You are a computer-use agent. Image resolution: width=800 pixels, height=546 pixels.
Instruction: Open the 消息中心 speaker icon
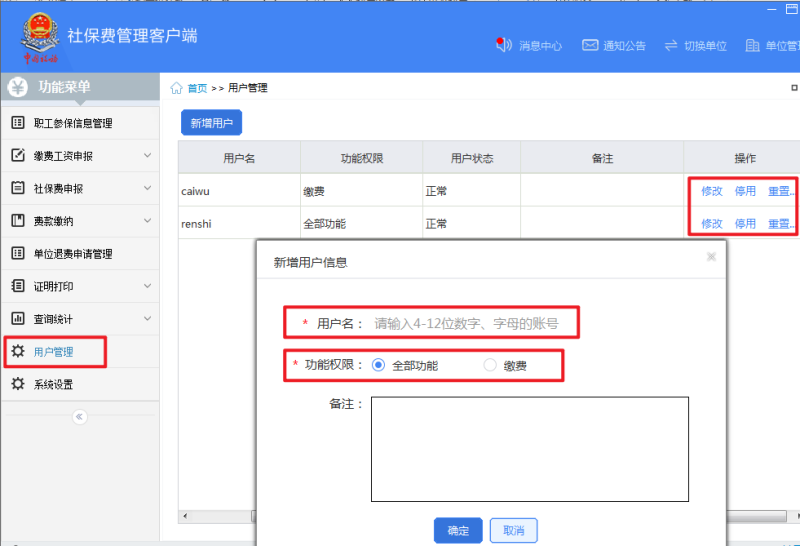504,45
